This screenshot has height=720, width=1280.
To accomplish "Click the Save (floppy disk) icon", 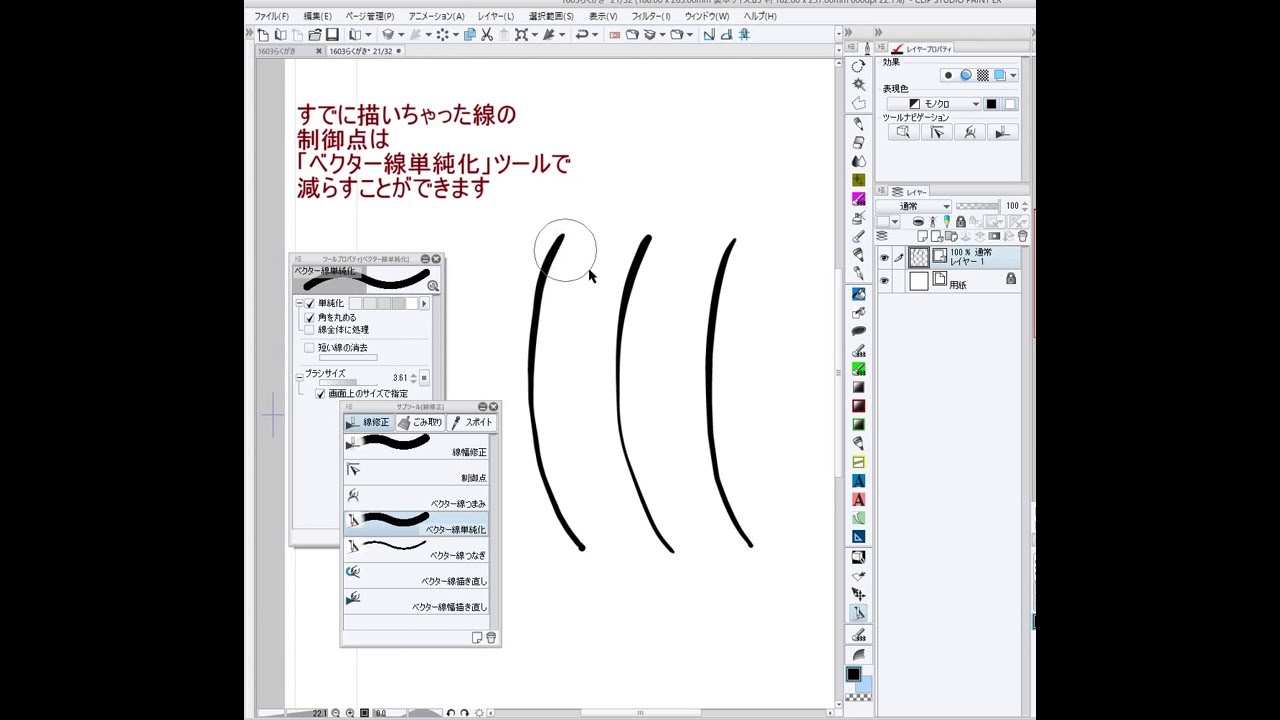I will click(x=332, y=34).
